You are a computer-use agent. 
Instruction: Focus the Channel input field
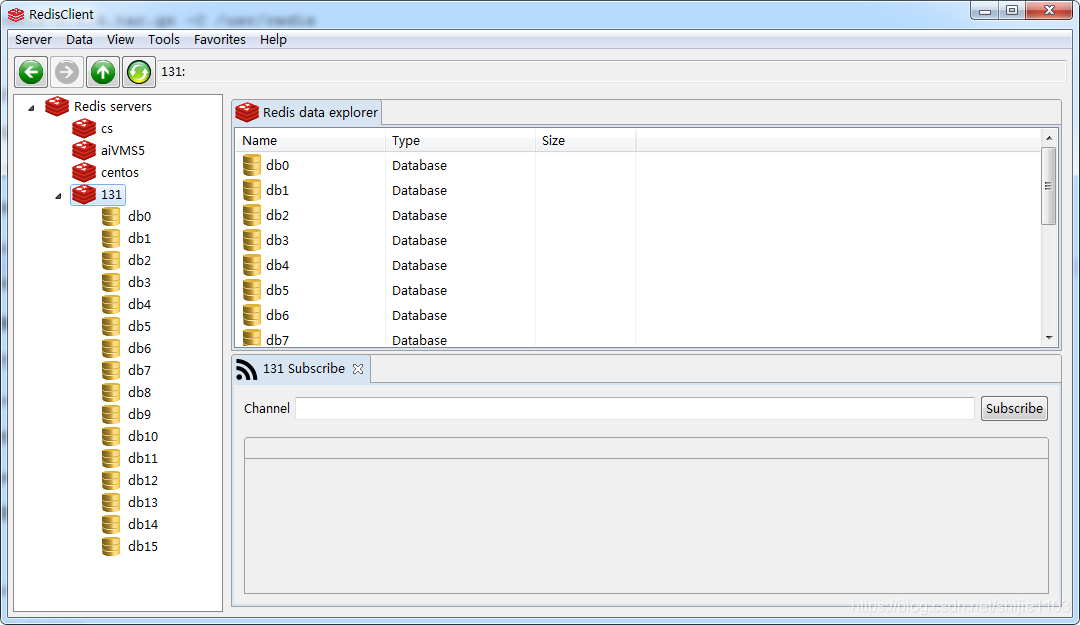pyautogui.click(x=634, y=408)
